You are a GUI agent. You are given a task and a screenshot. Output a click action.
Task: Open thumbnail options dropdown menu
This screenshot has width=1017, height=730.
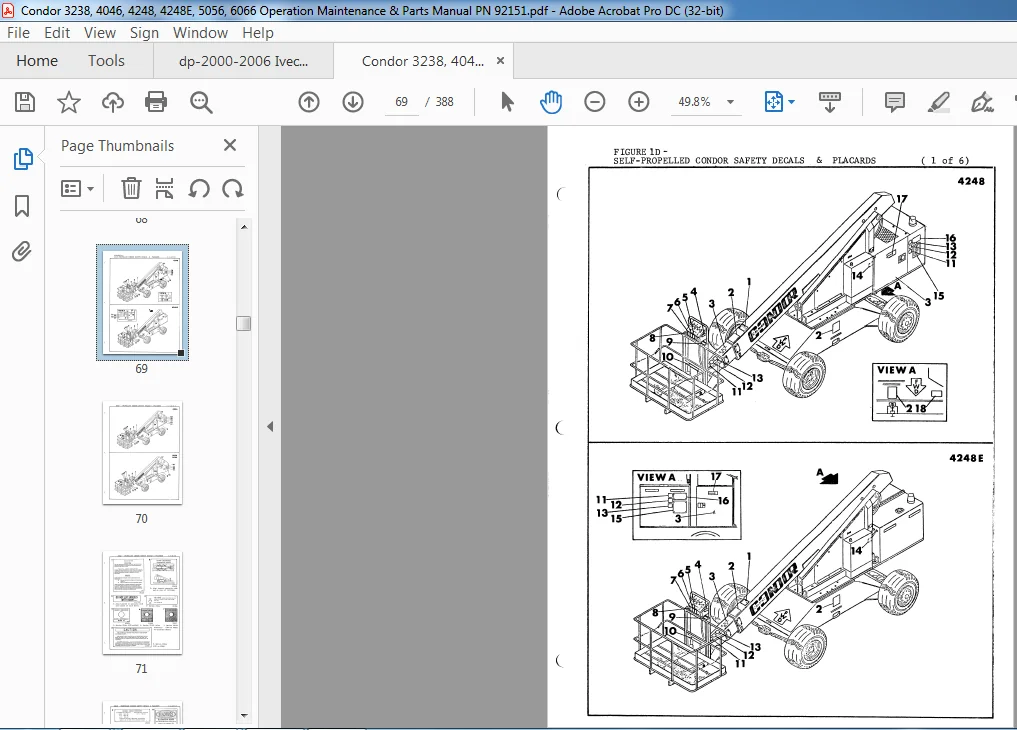coord(77,189)
